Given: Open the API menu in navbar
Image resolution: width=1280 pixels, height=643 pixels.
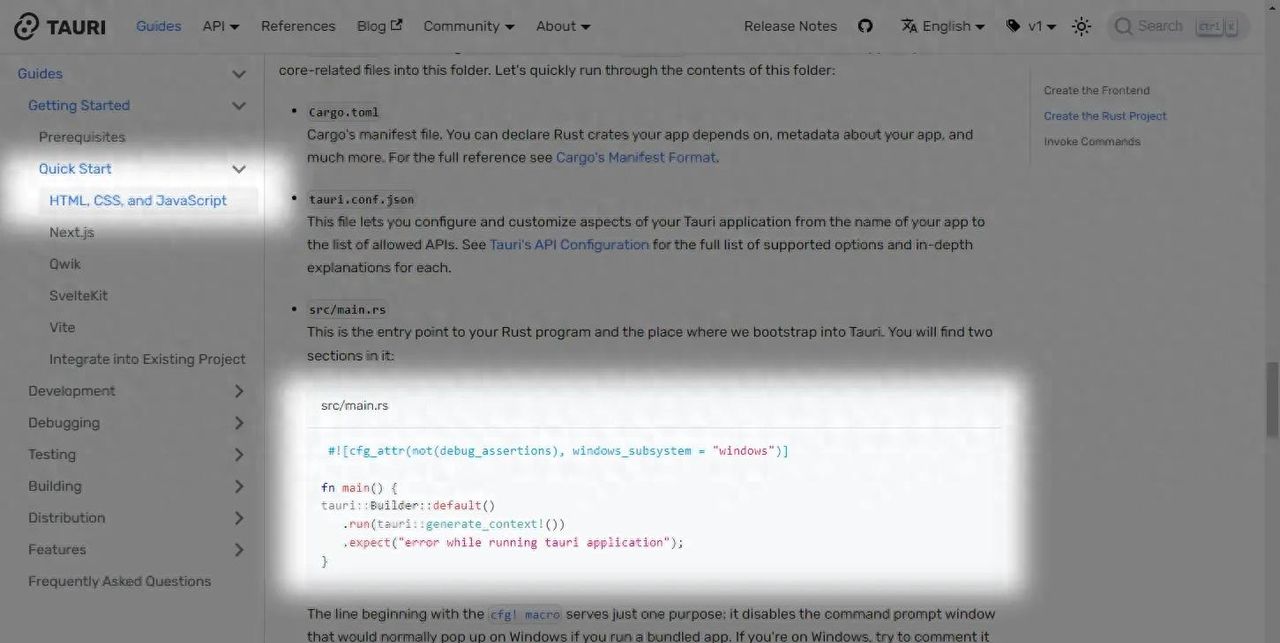Looking at the screenshot, I should coord(220,26).
